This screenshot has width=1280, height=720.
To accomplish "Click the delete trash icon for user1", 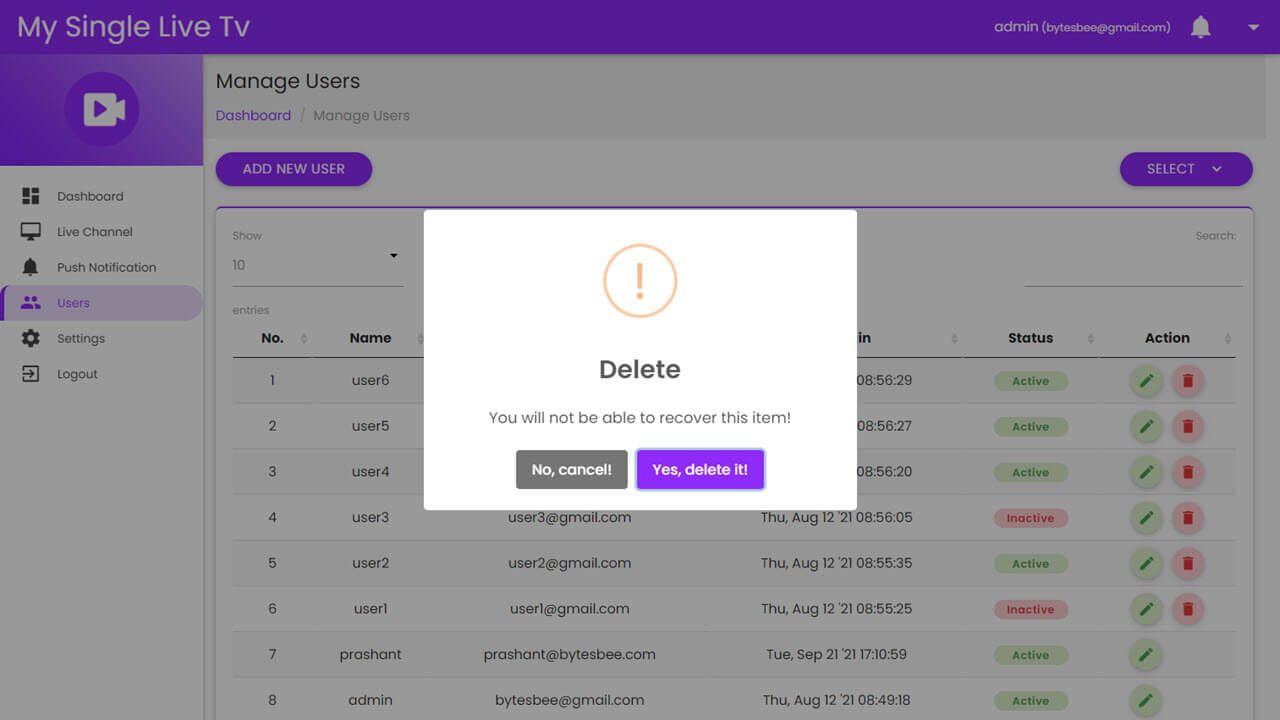I will (x=1188, y=609).
